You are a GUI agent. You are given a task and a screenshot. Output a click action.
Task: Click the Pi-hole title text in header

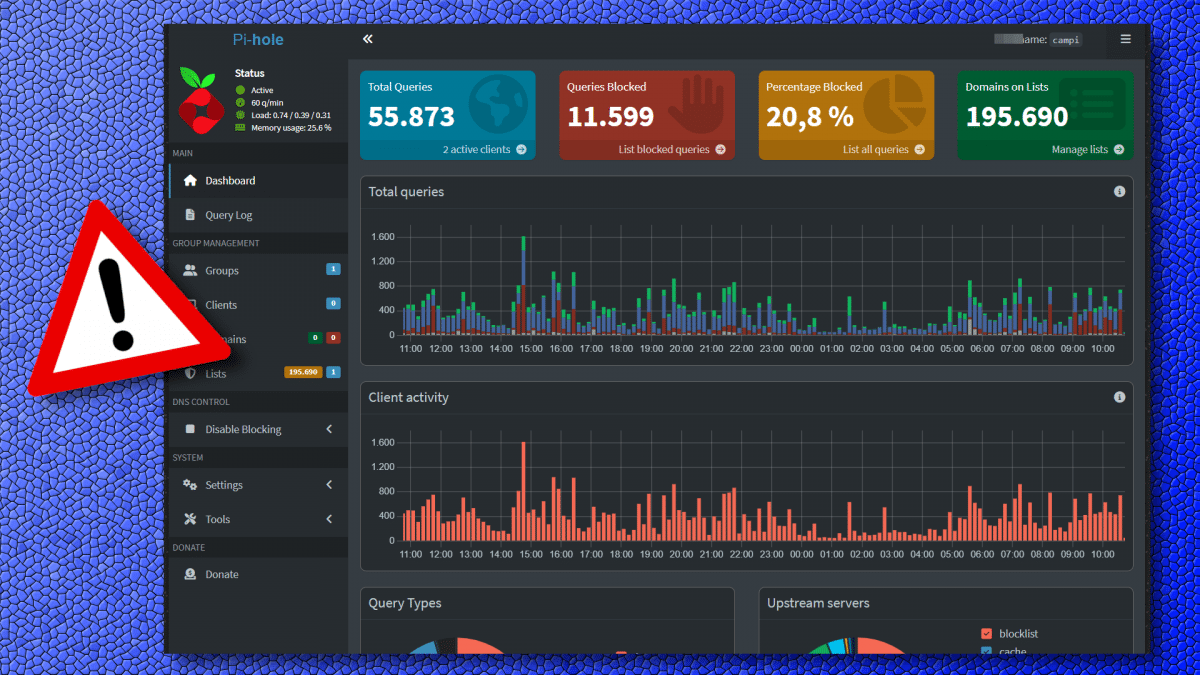point(258,40)
